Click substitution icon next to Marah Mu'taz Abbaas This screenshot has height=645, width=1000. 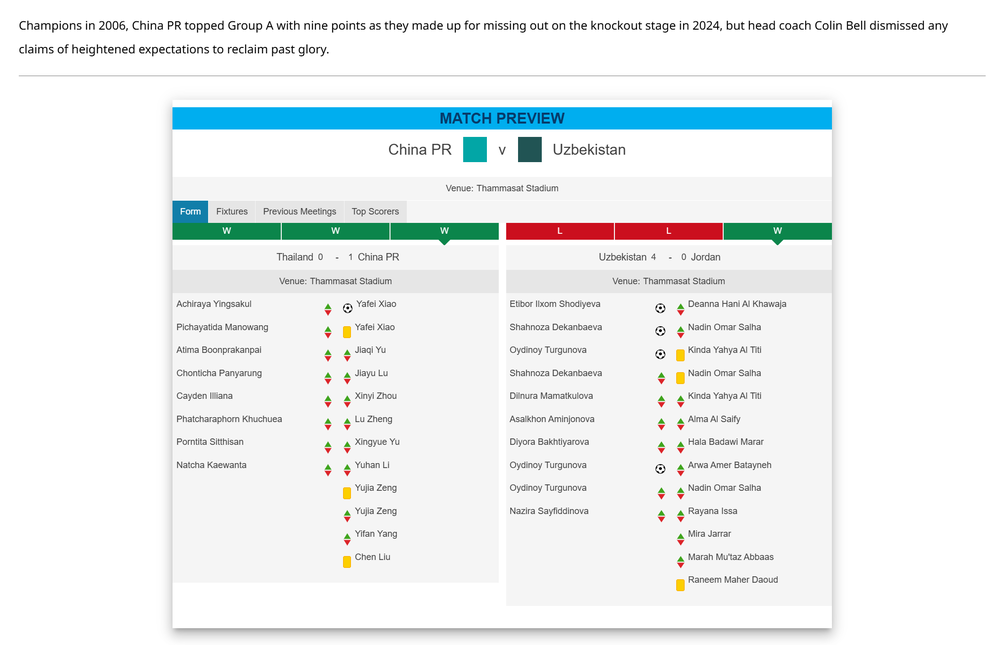point(680,561)
